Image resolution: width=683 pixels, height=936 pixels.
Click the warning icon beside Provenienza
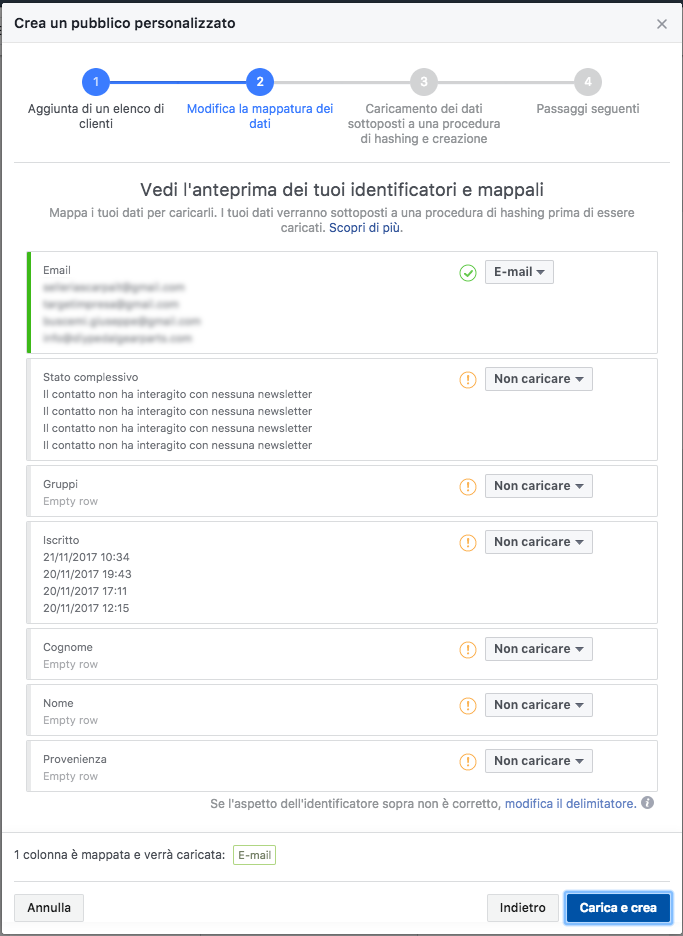467,762
